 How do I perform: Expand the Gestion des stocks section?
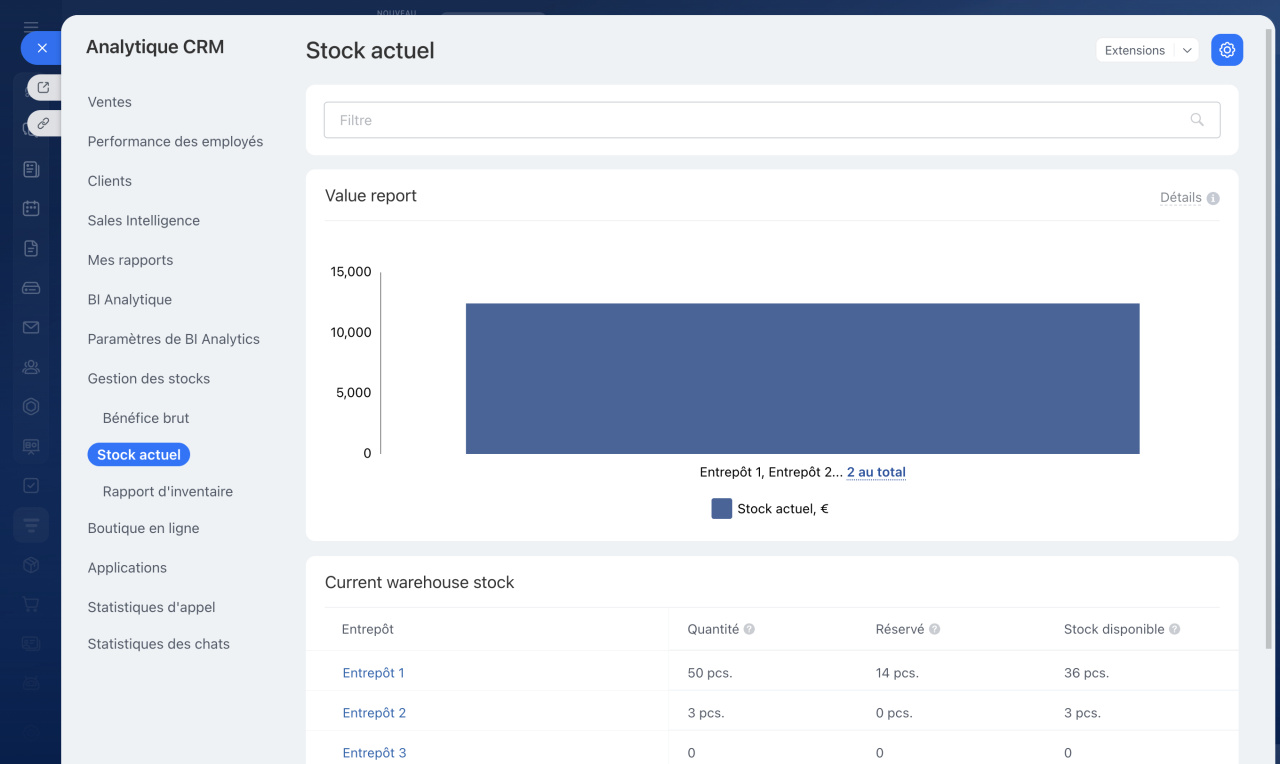[x=149, y=378]
